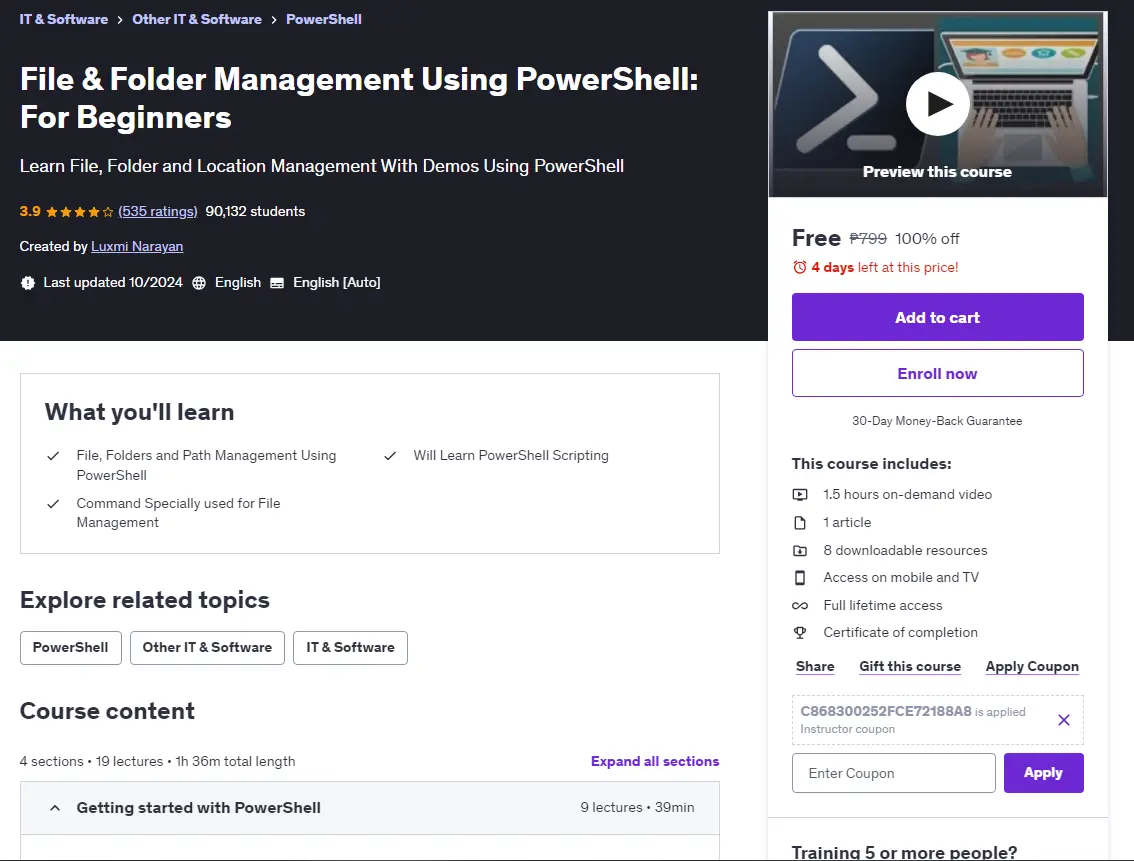
Task: Focus the Enter Coupon field
Action: coord(894,773)
